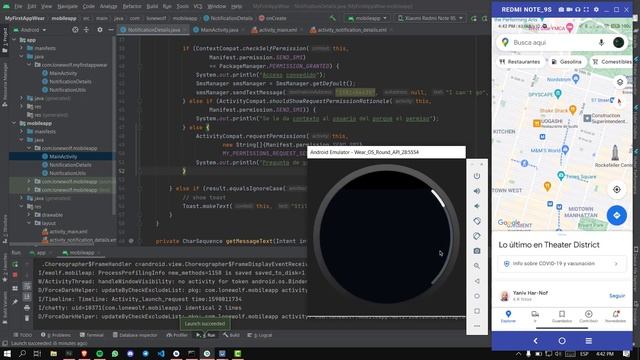Open the Start menu on Windows taskbar

click(x=7, y=353)
